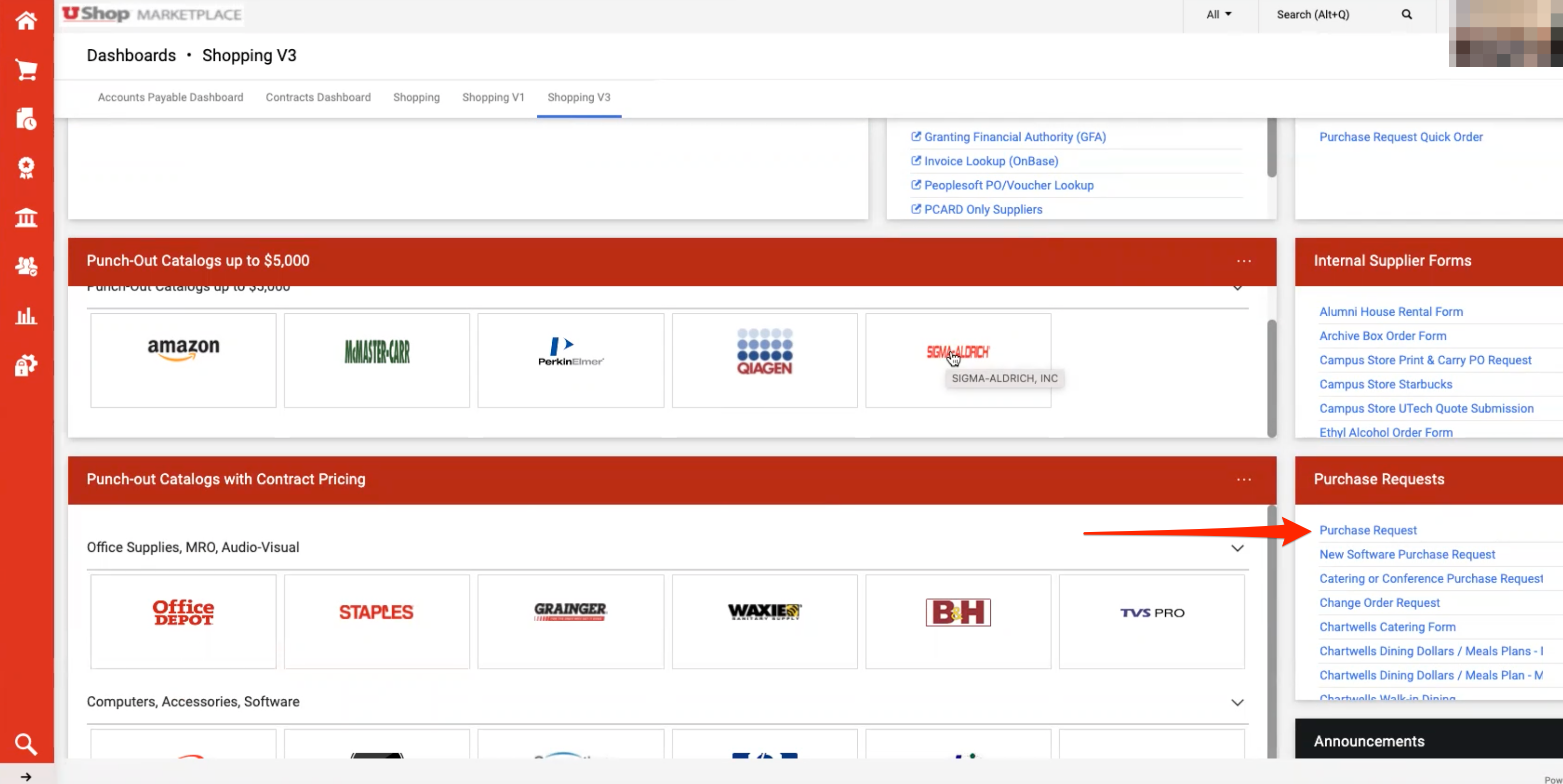Open the Orders document-clock sidebar icon
The height and width of the screenshot is (784, 1563).
pos(26,119)
